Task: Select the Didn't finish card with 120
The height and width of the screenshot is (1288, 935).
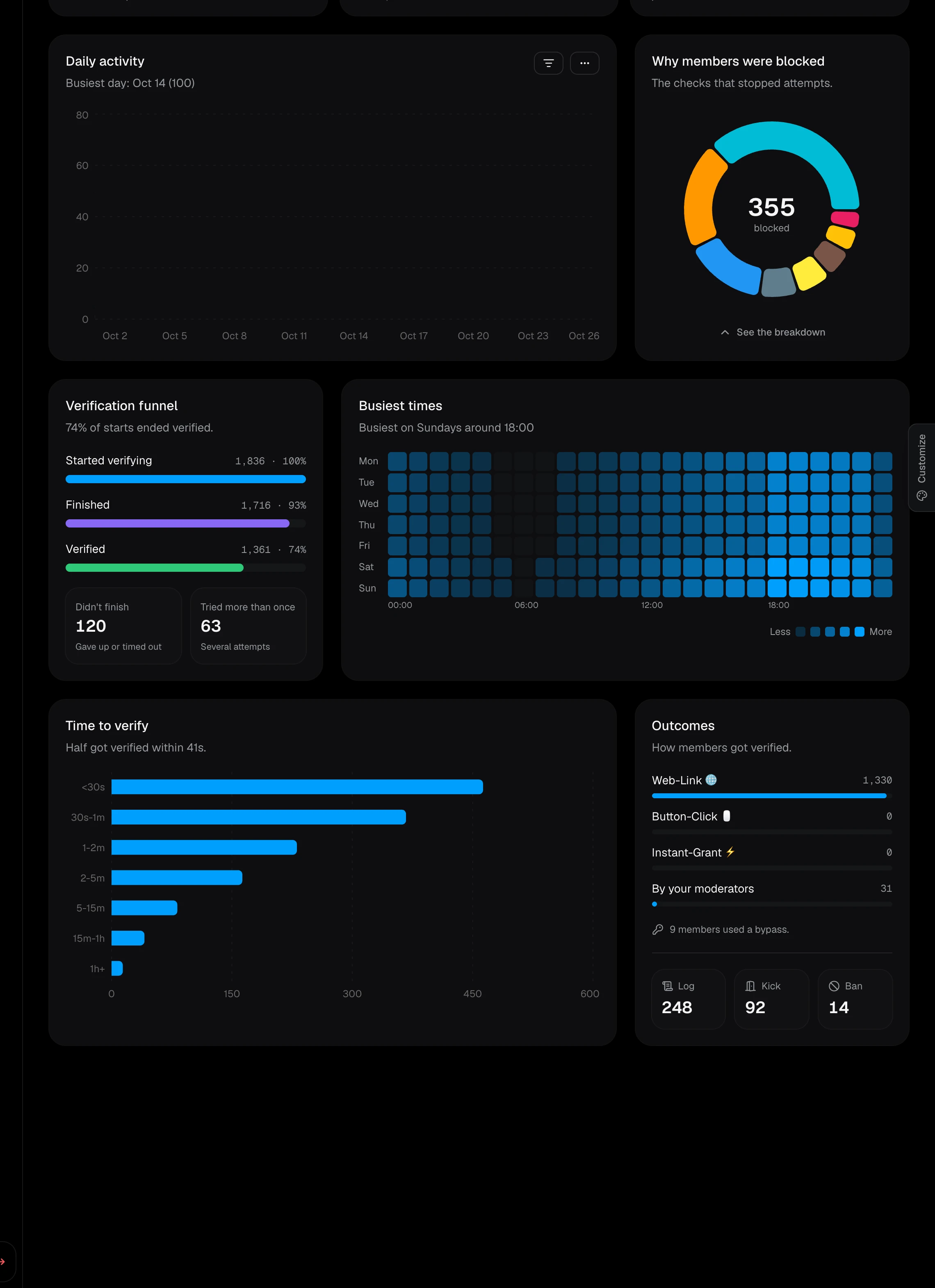Action: 123,626
